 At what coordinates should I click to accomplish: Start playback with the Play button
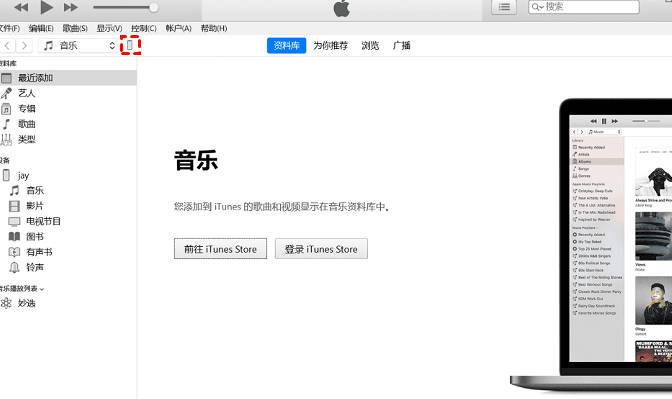click(46, 7)
